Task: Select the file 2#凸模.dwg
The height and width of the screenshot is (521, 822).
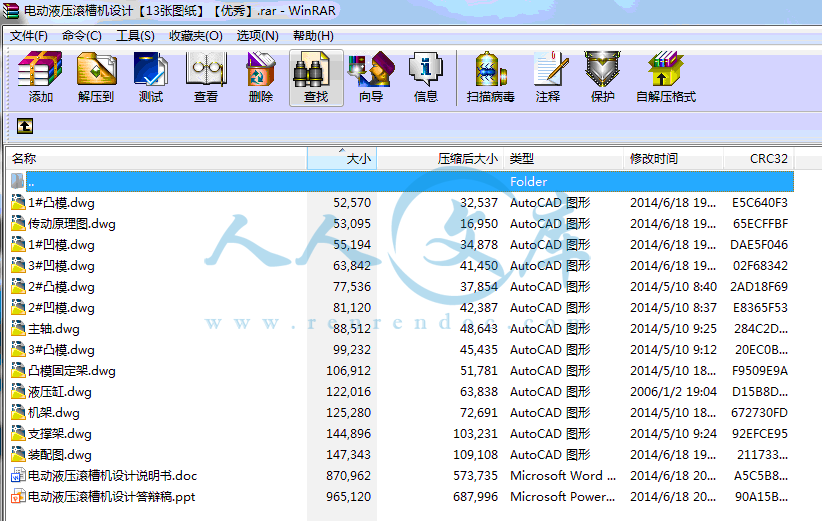Action: [61, 287]
